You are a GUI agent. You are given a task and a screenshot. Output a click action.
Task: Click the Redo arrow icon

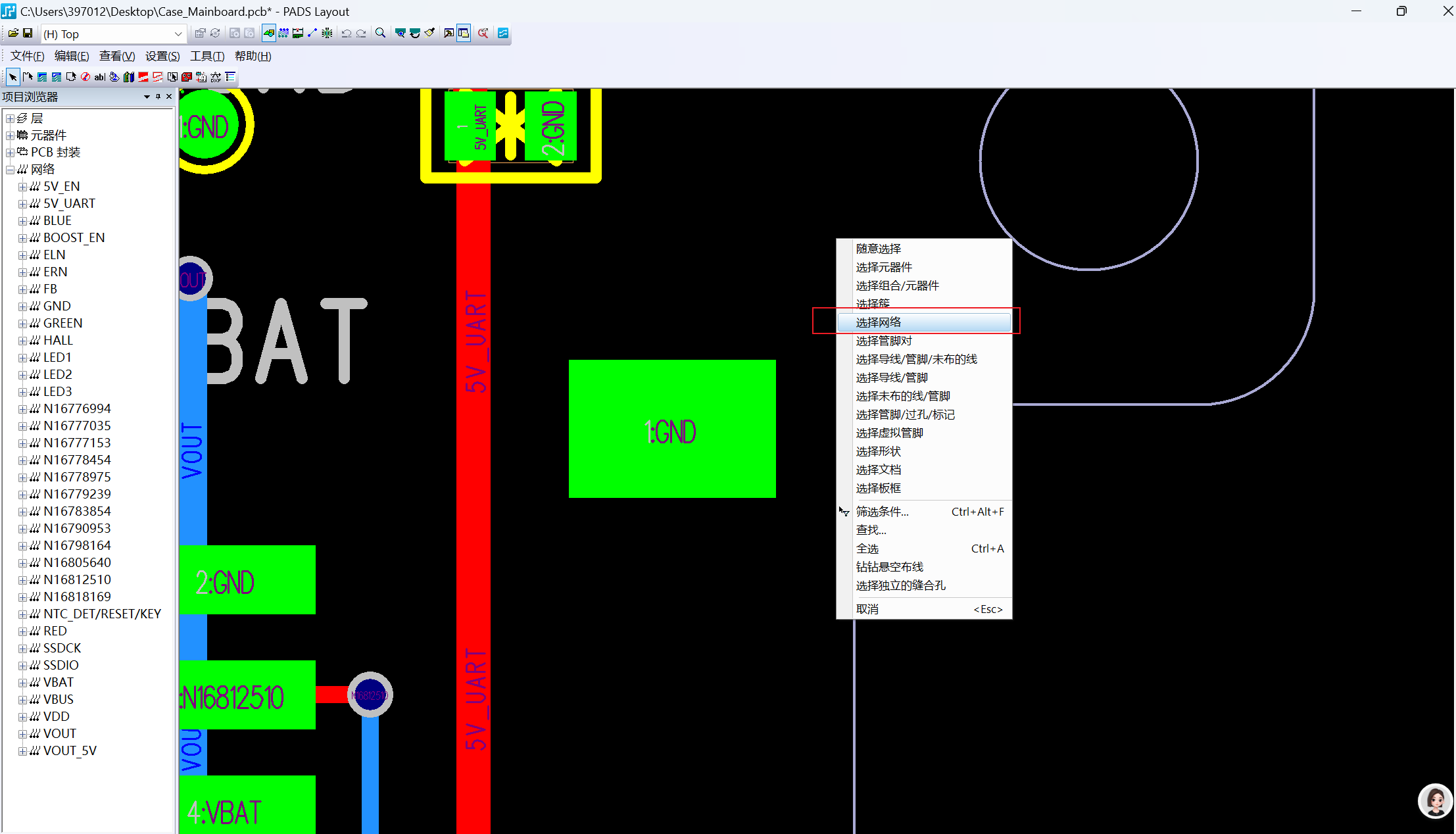pos(361,34)
